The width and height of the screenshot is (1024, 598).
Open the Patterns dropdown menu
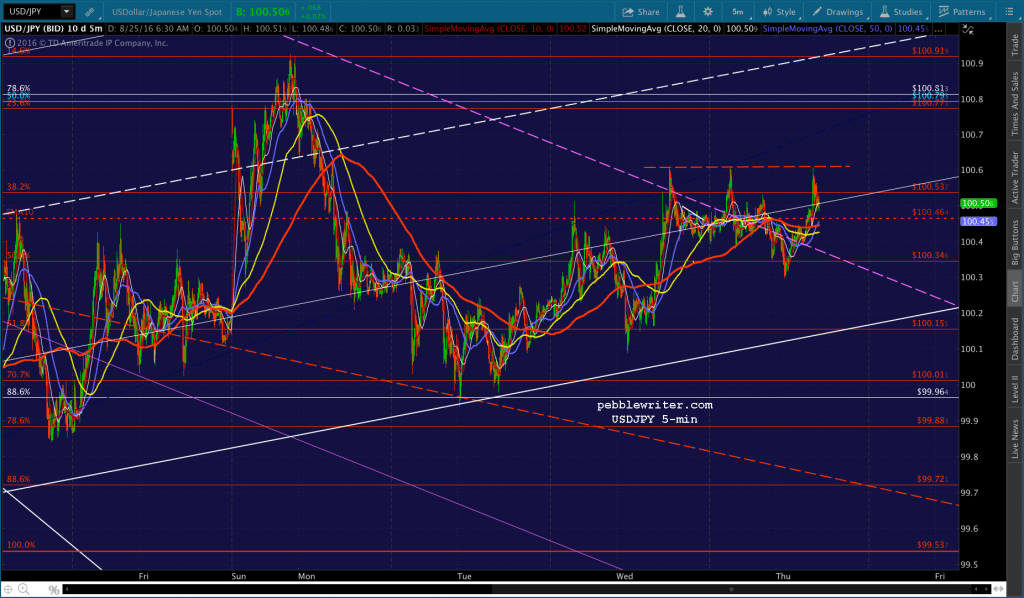(963, 12)
